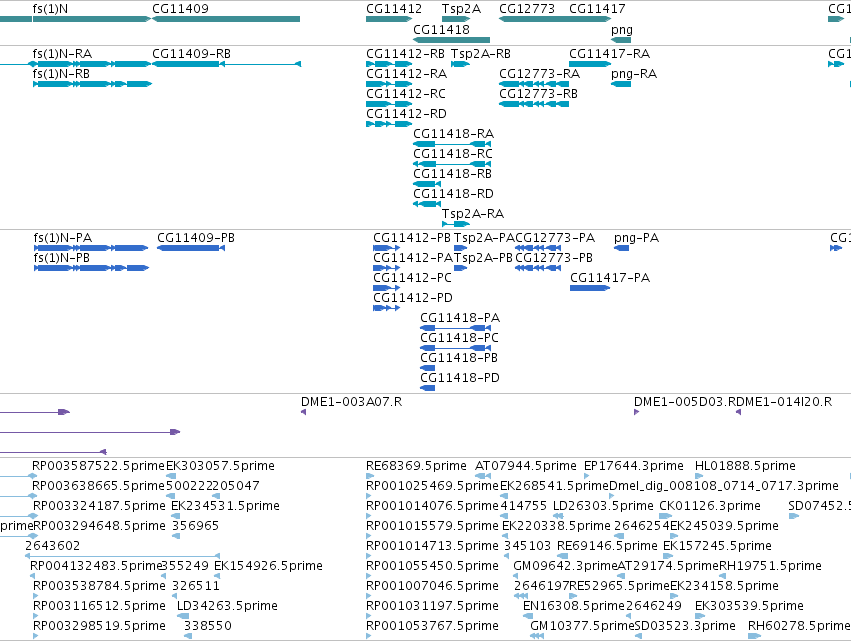
Task: Click the CG12773 gene label
Action: pos(527,9)
